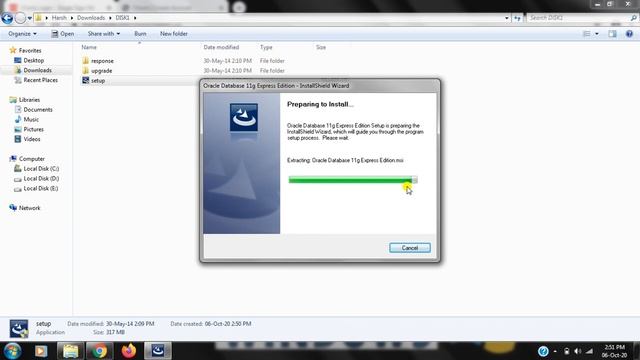Click the search magnifier icon
This screenshot has height=360, width=640.
633,18
